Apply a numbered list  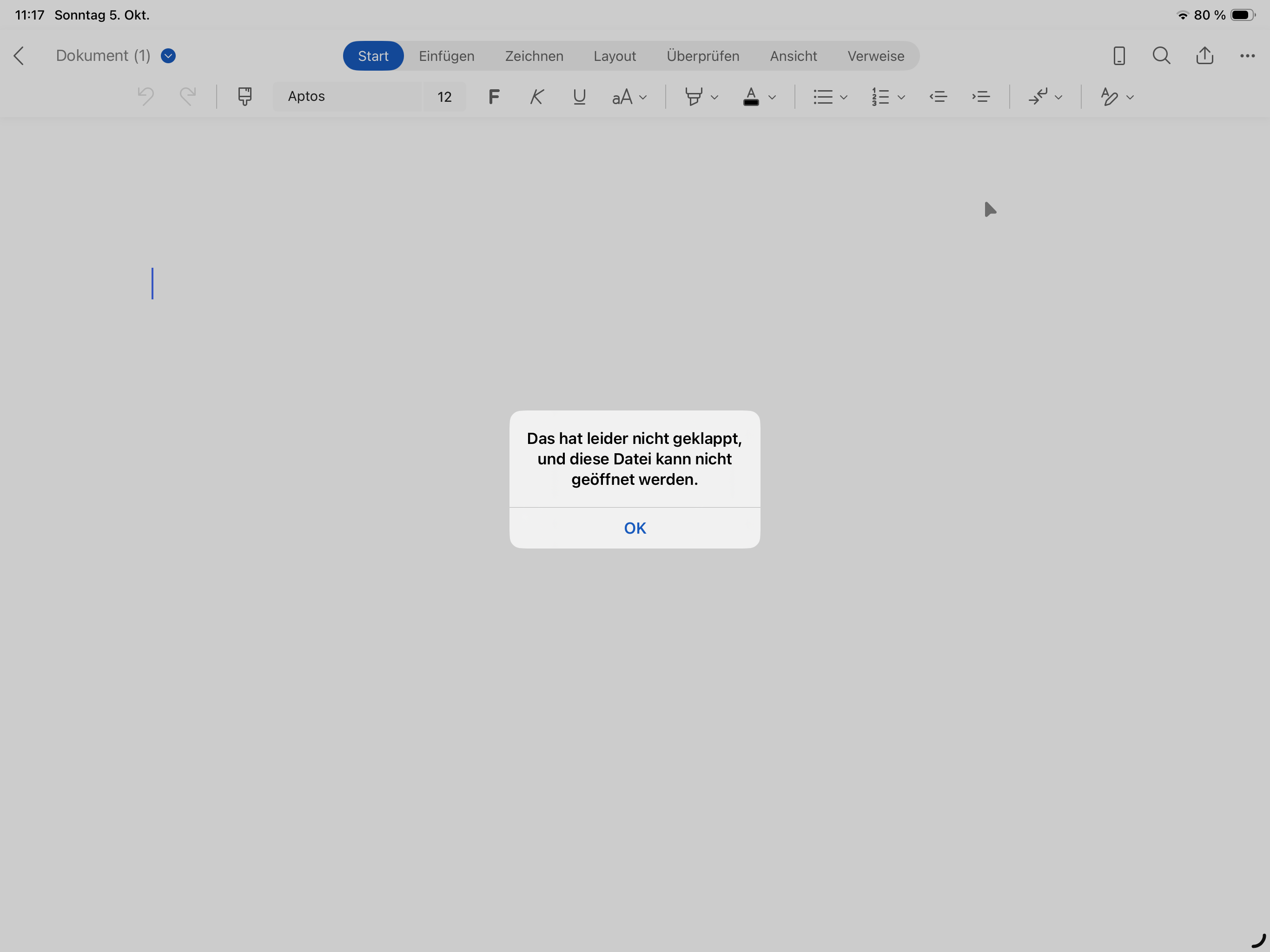click(x=880, y=97)
